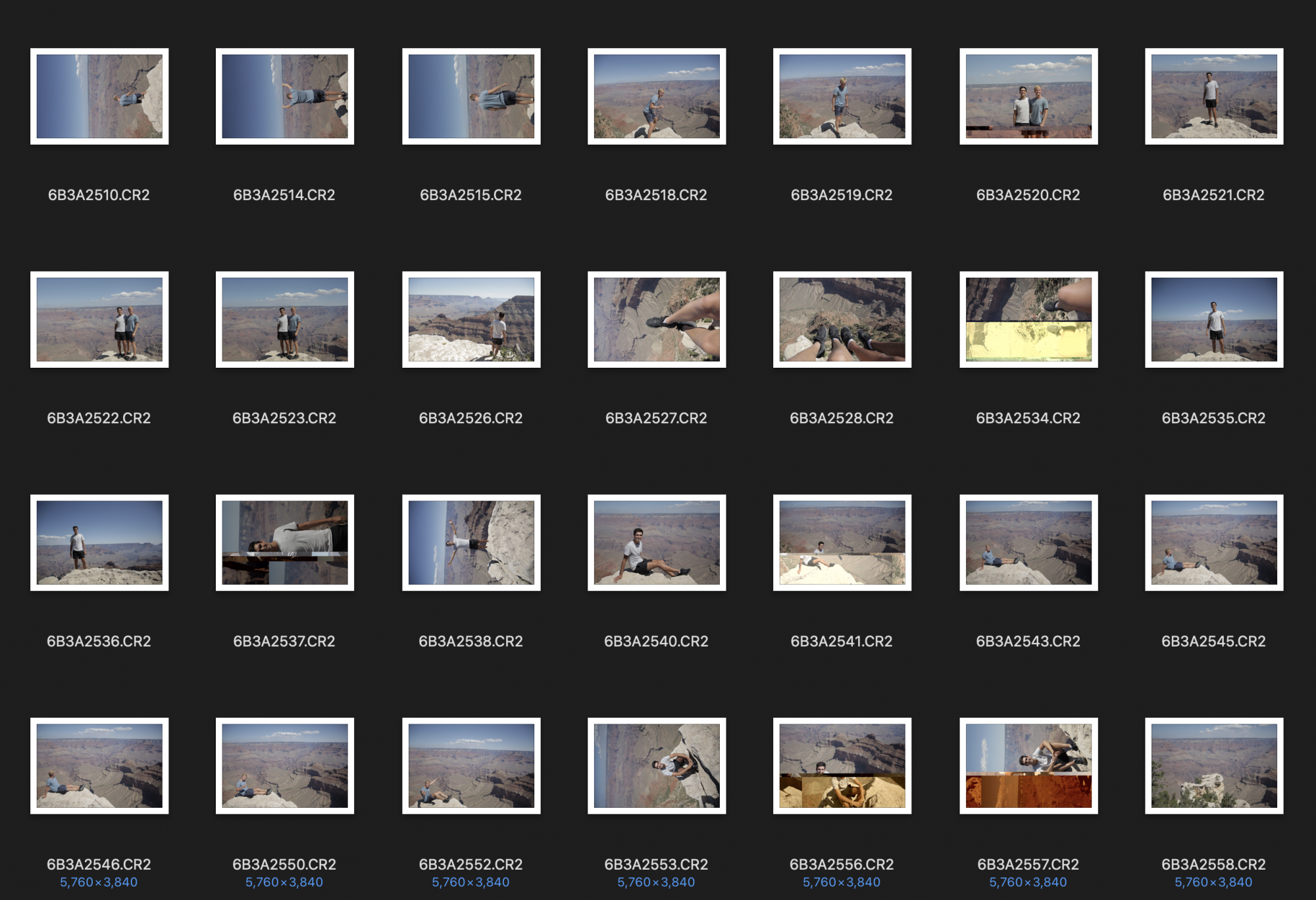Select corrupted preview 6B3A2534.CR2
The width and height of the screenshot is (1316, 900).
[1028, 319]
